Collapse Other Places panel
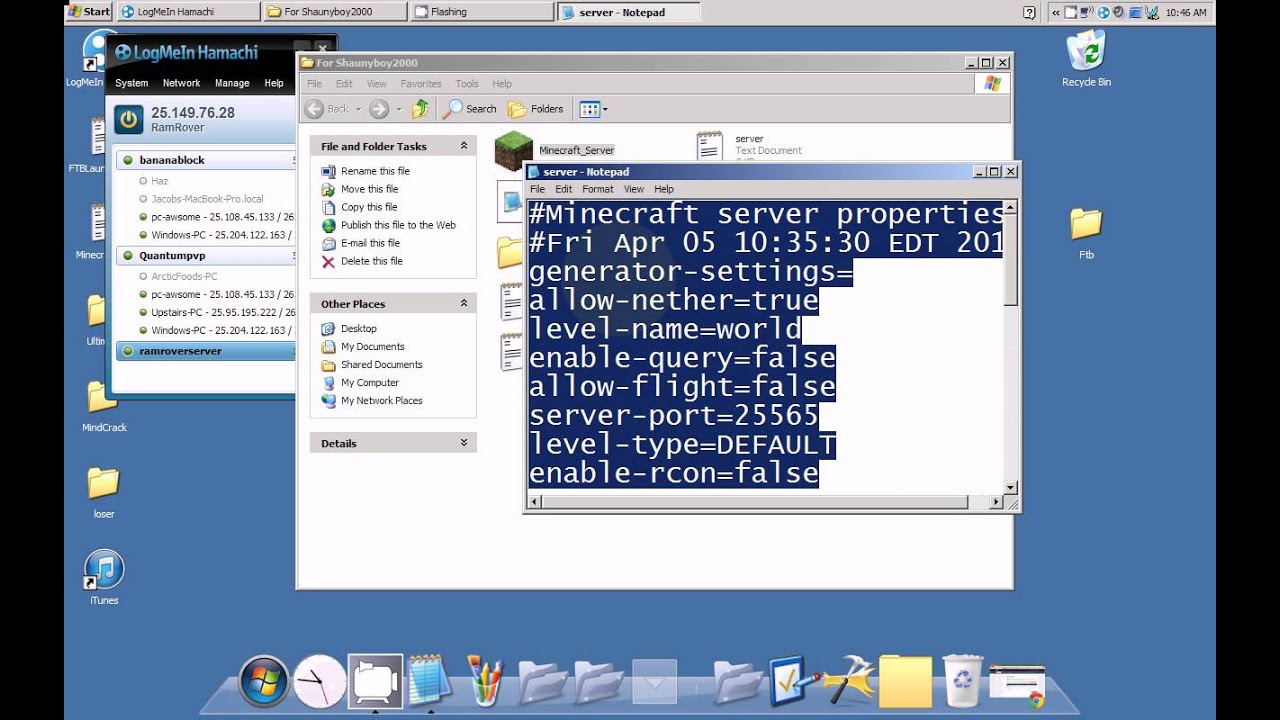Screen dimensions: 1280x720 point(463,303)
